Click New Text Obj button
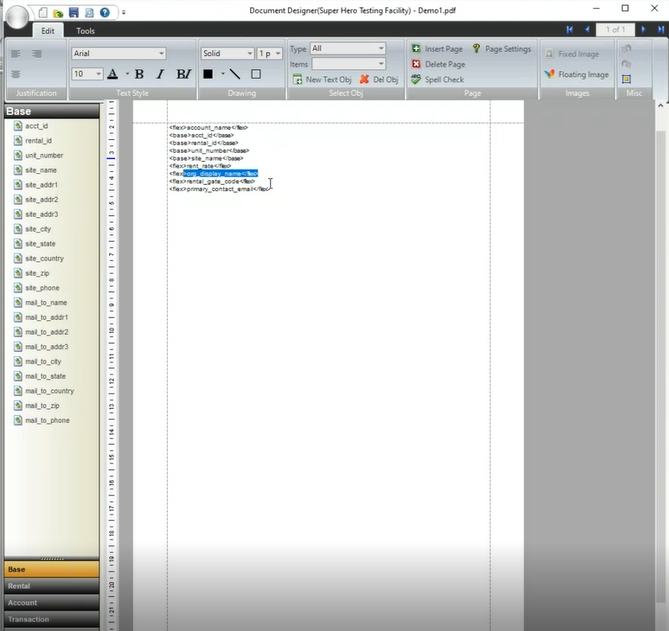Screen dimensions: 669x631 click(322, 79)
